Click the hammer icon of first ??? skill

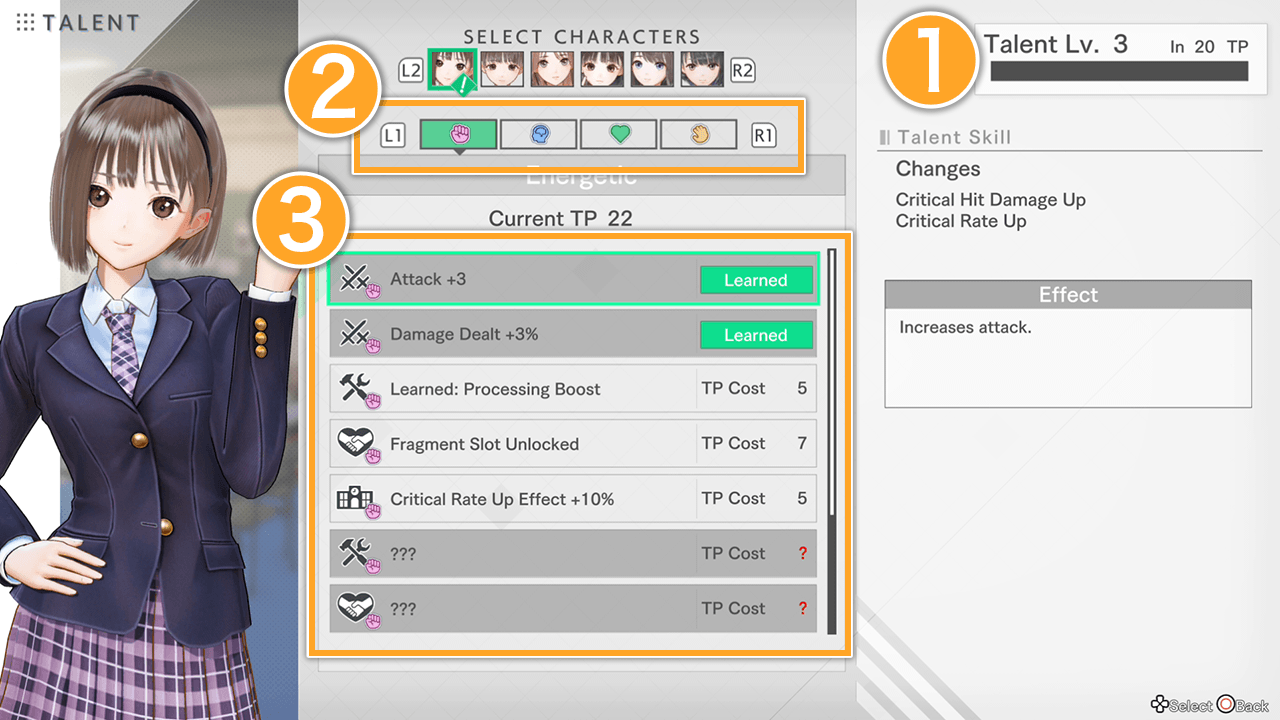coord(357,553)
